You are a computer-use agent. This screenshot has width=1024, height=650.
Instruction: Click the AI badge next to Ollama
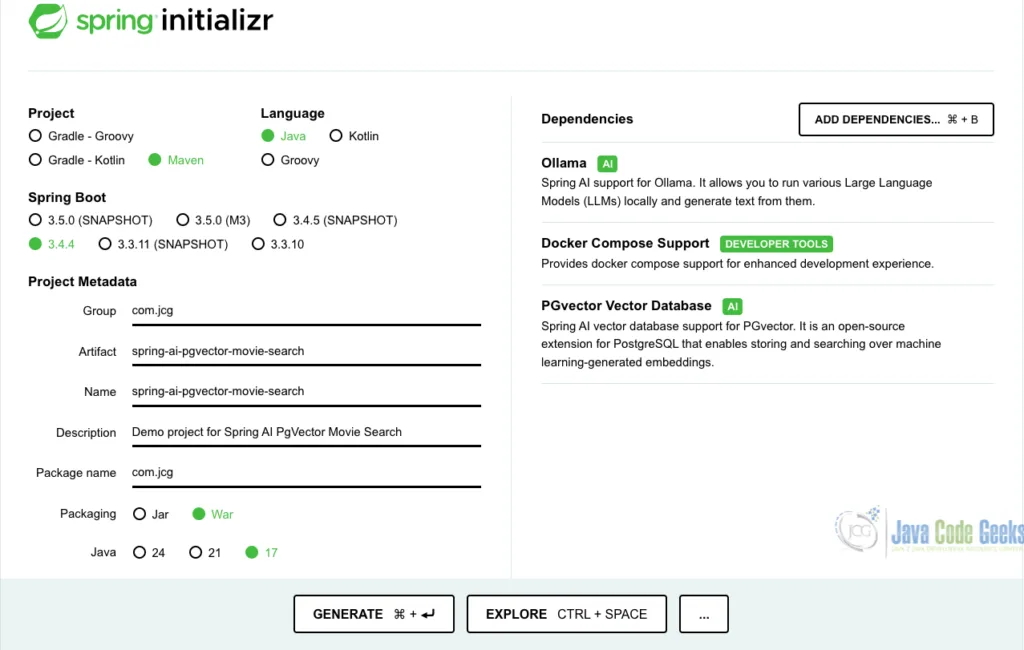607,164
